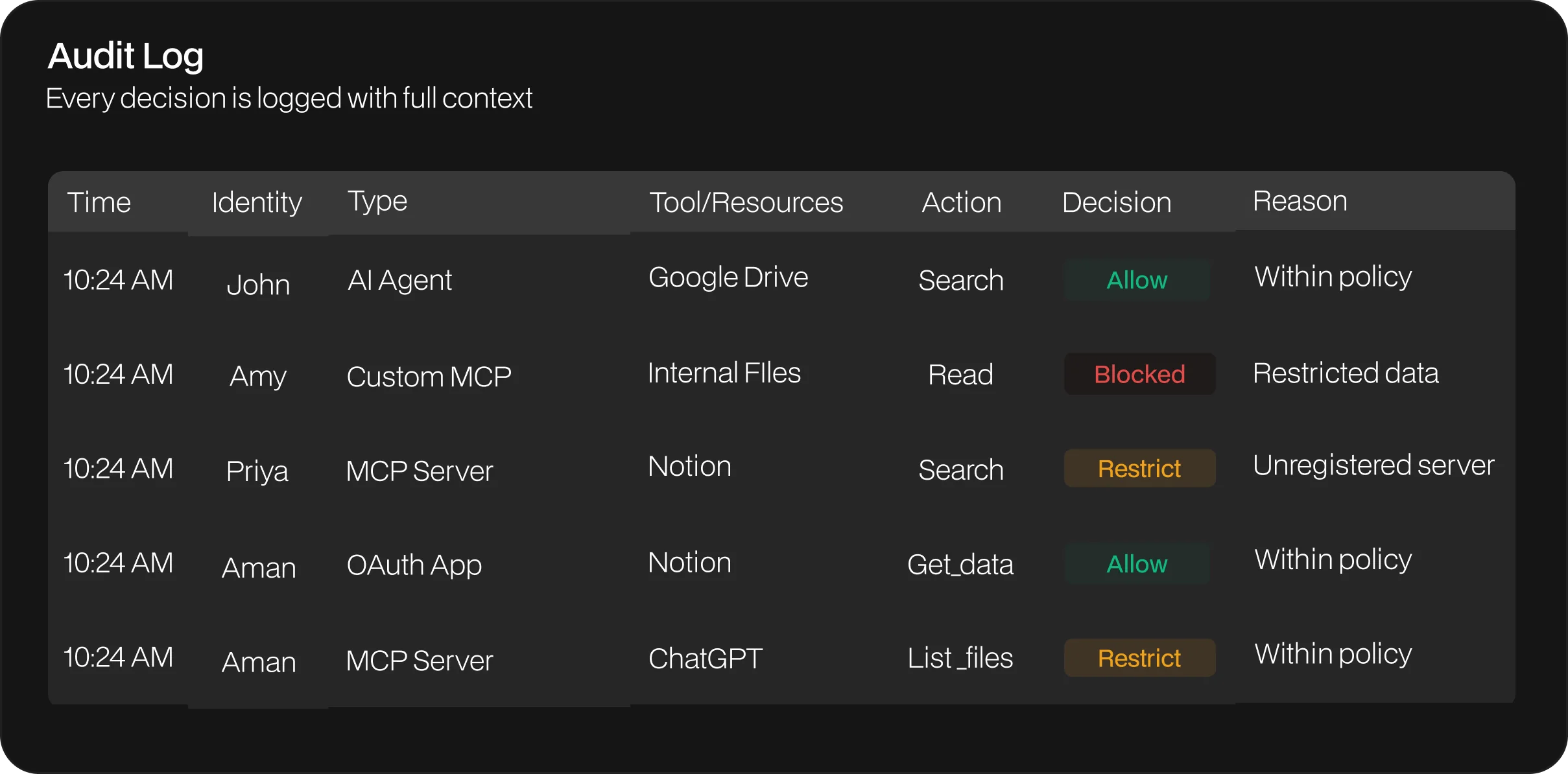The width and height of the screenshot is (1568, 774).
Task: Click Notion in the OAuth App row
Action: tap(689, 563)
